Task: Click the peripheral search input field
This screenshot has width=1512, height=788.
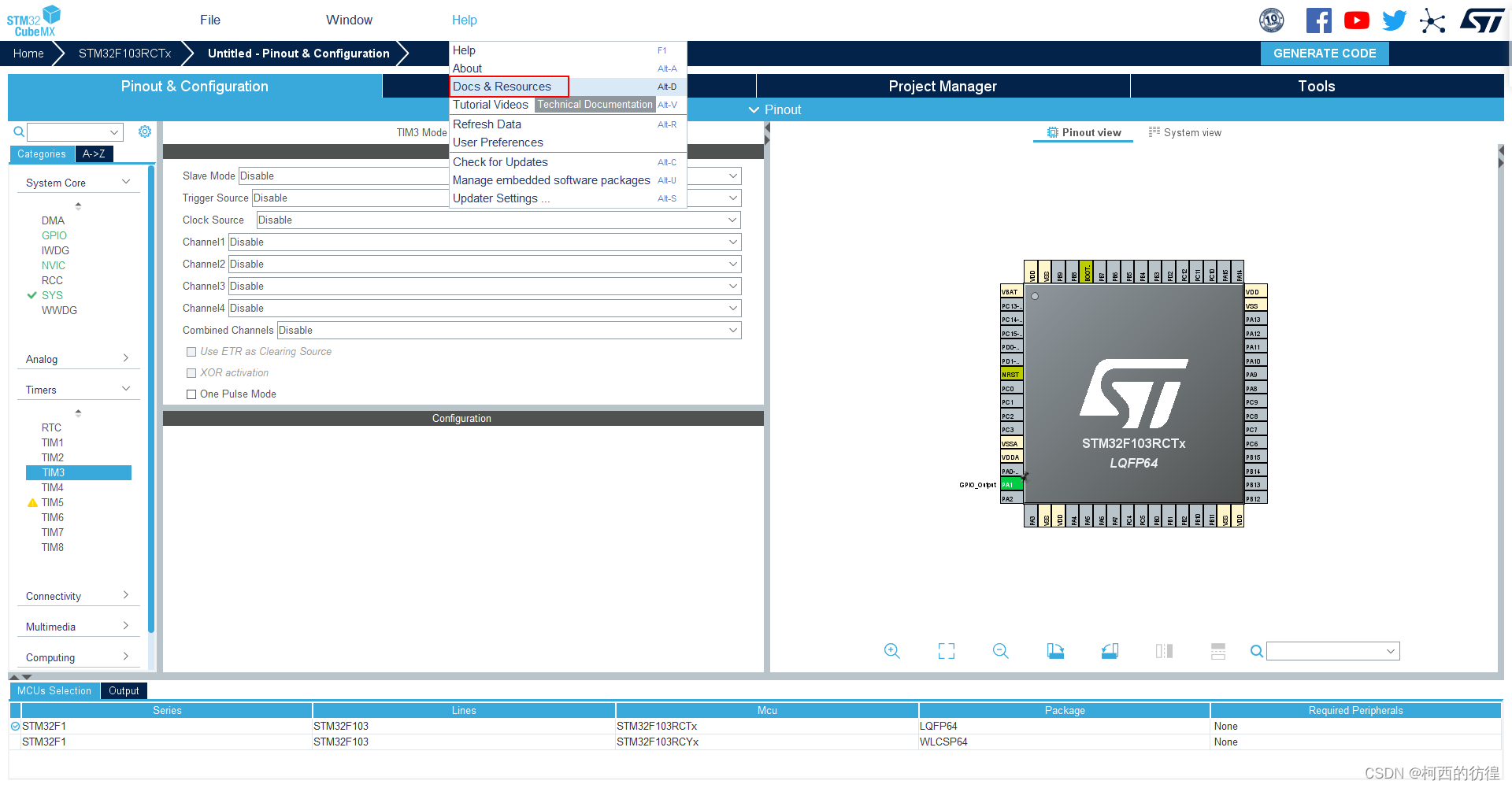Action: click(x=75, y=131)
